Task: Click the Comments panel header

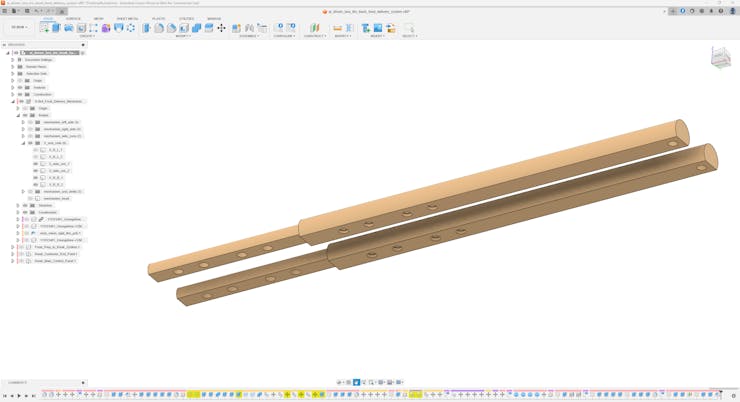Action: pyautogui.click(x=18, y=383)
